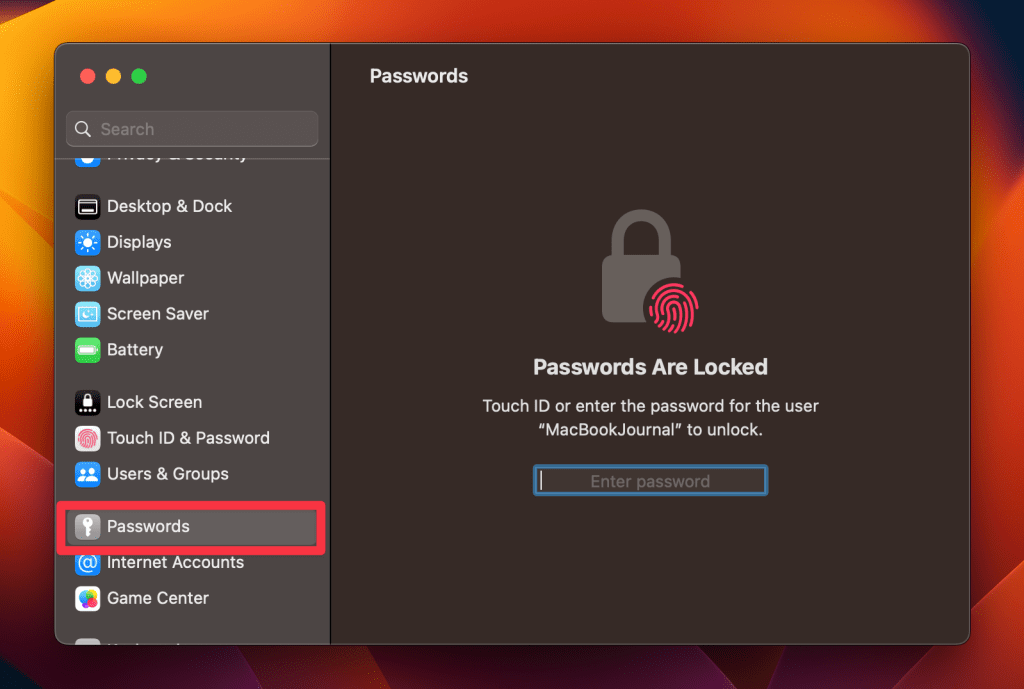Click the Desktop & Dock icon
The width and height of the screenshot is (1024, 689).
pos(88,207)
